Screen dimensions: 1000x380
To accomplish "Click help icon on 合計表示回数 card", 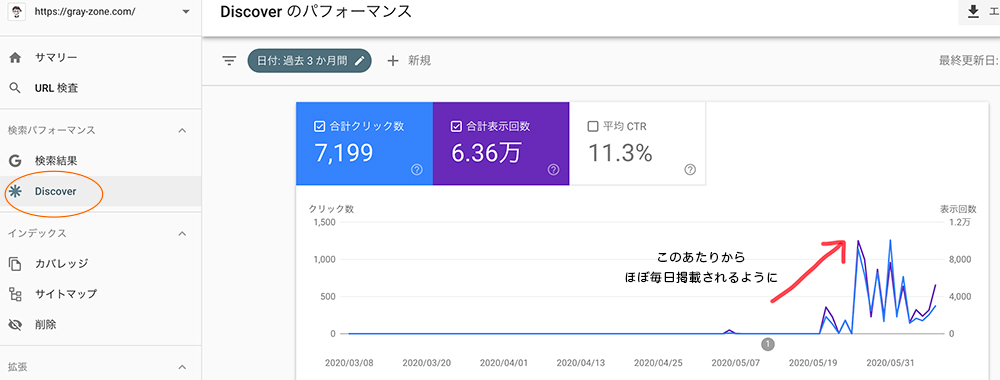I will 553,170.
